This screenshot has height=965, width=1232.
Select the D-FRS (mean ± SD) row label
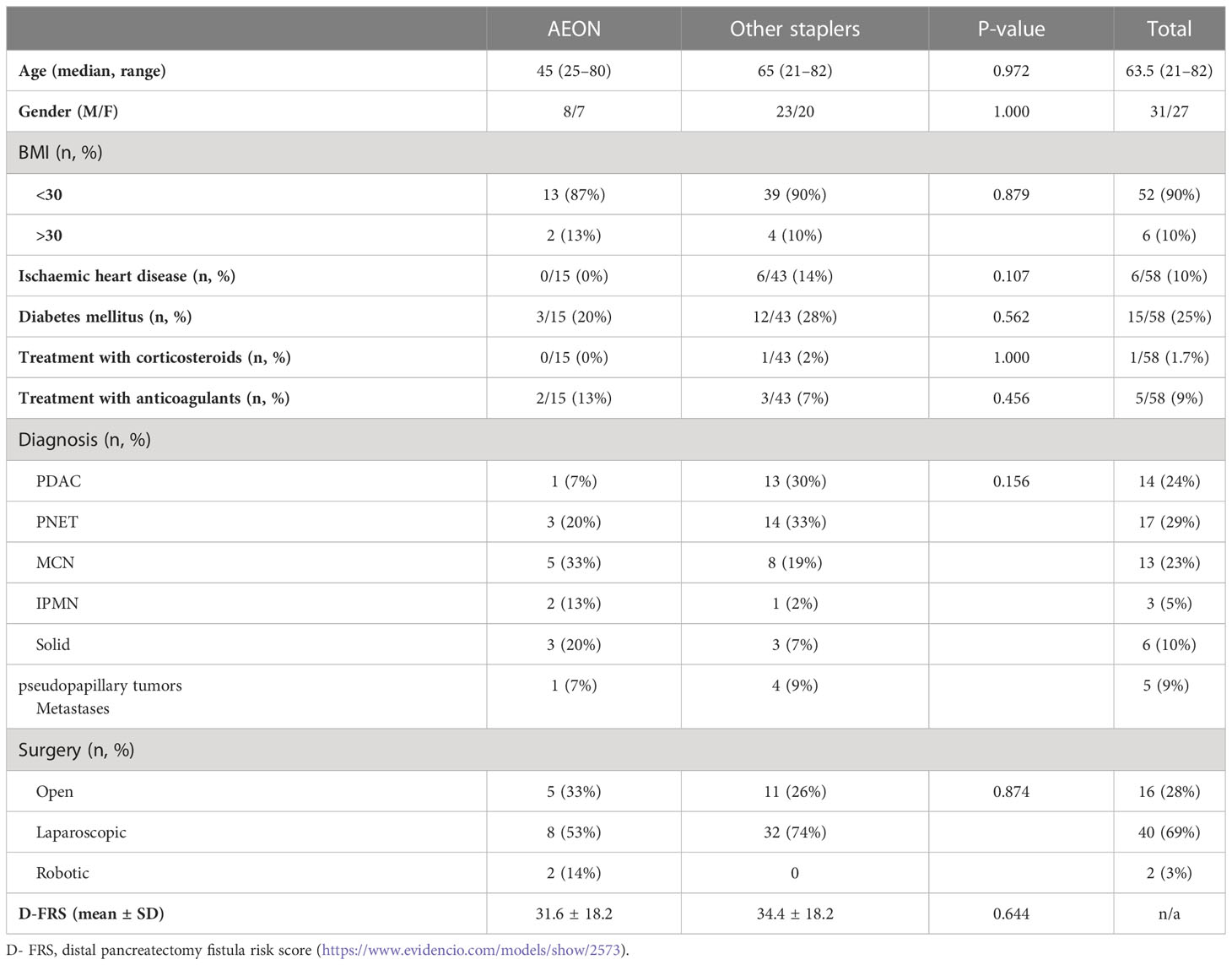[91, 913]
